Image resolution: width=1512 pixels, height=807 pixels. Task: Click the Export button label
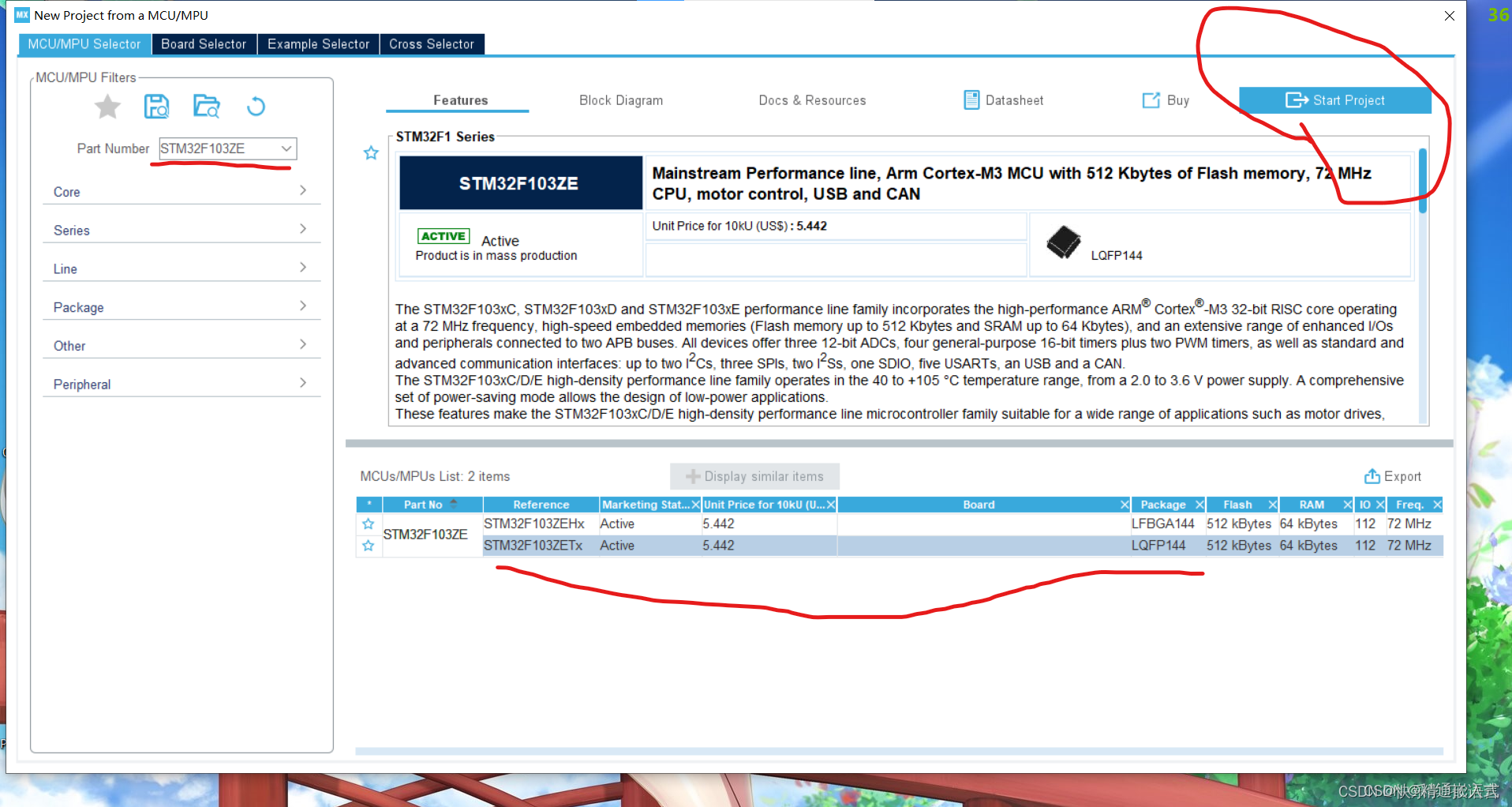[x=1402, y=476]
